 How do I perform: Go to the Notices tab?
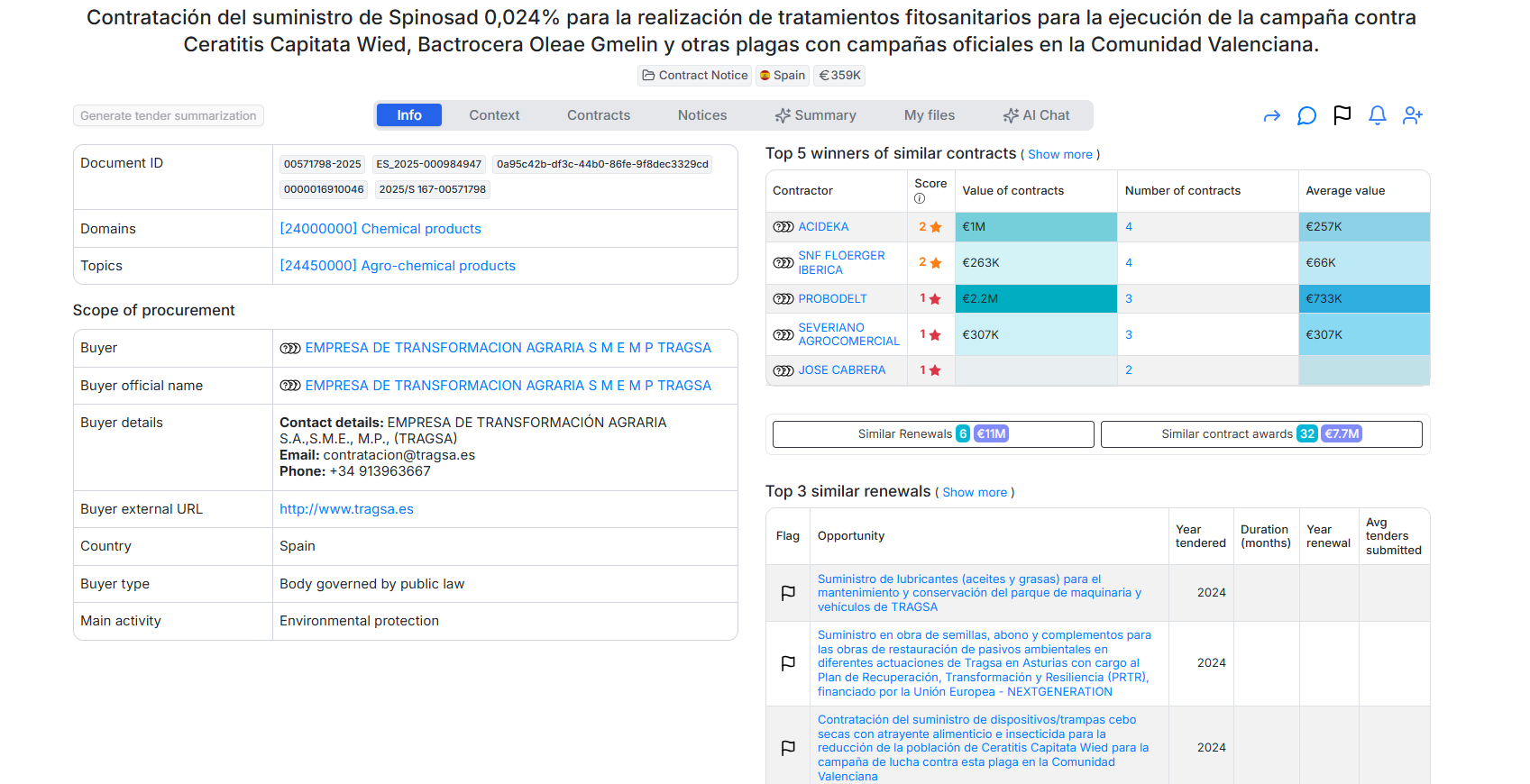[702, 115]
